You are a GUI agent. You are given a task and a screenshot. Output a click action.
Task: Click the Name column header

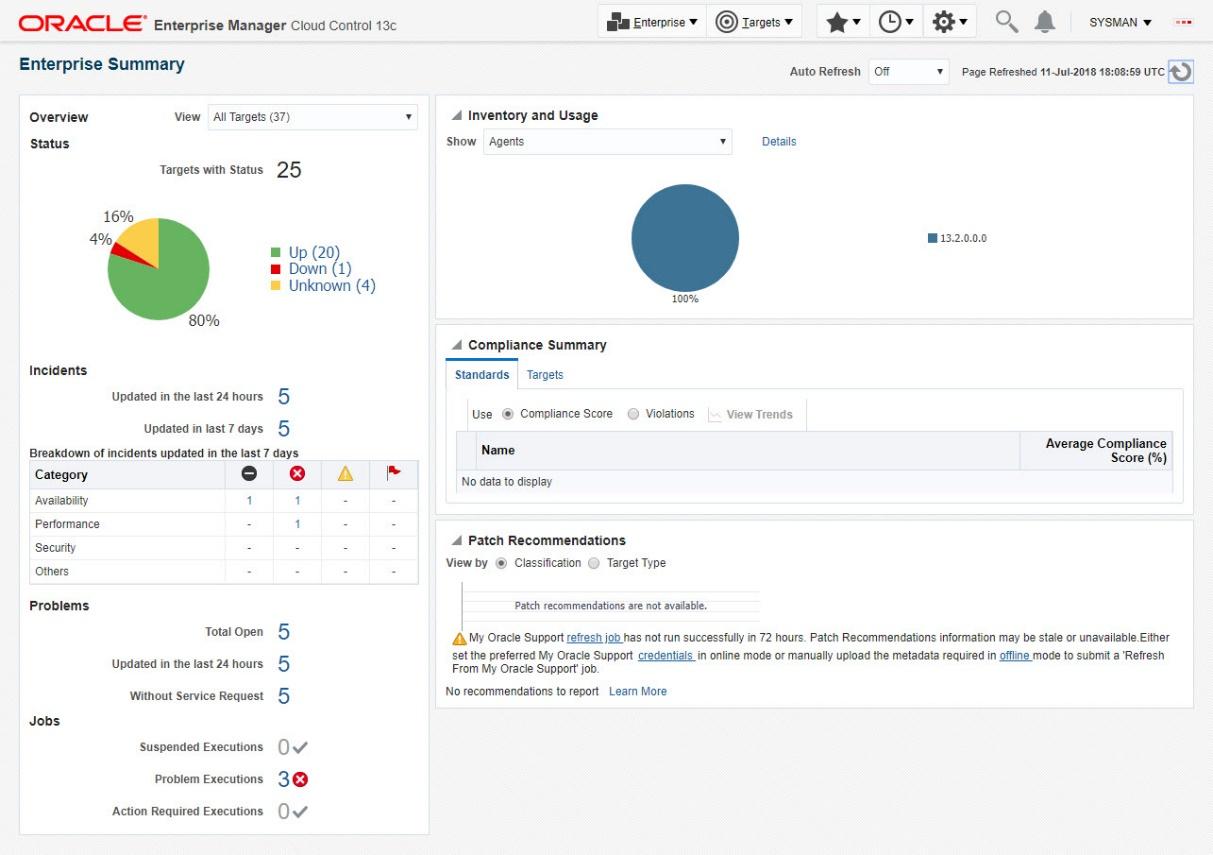(748, 451)
